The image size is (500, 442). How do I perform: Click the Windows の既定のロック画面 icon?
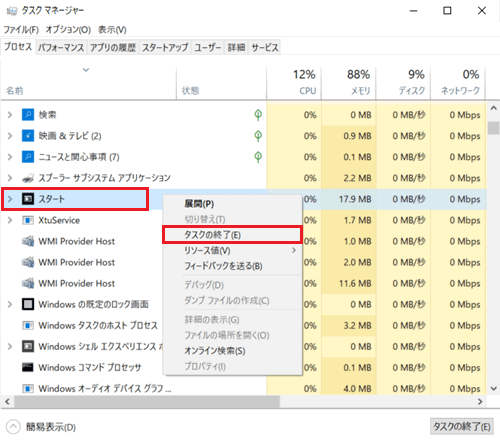tap(28, 304)
